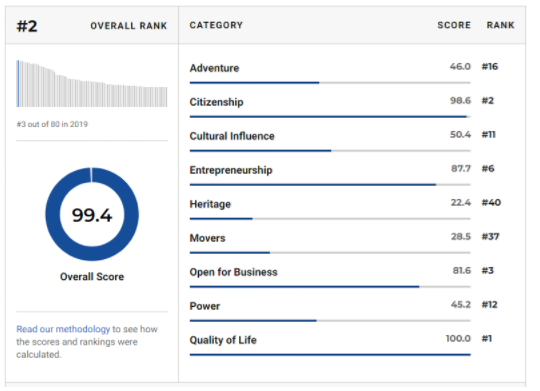Click the CATEGORY column header
This screenshot has height=391, width=540.
pyautogui.click(x=216, y=25)
